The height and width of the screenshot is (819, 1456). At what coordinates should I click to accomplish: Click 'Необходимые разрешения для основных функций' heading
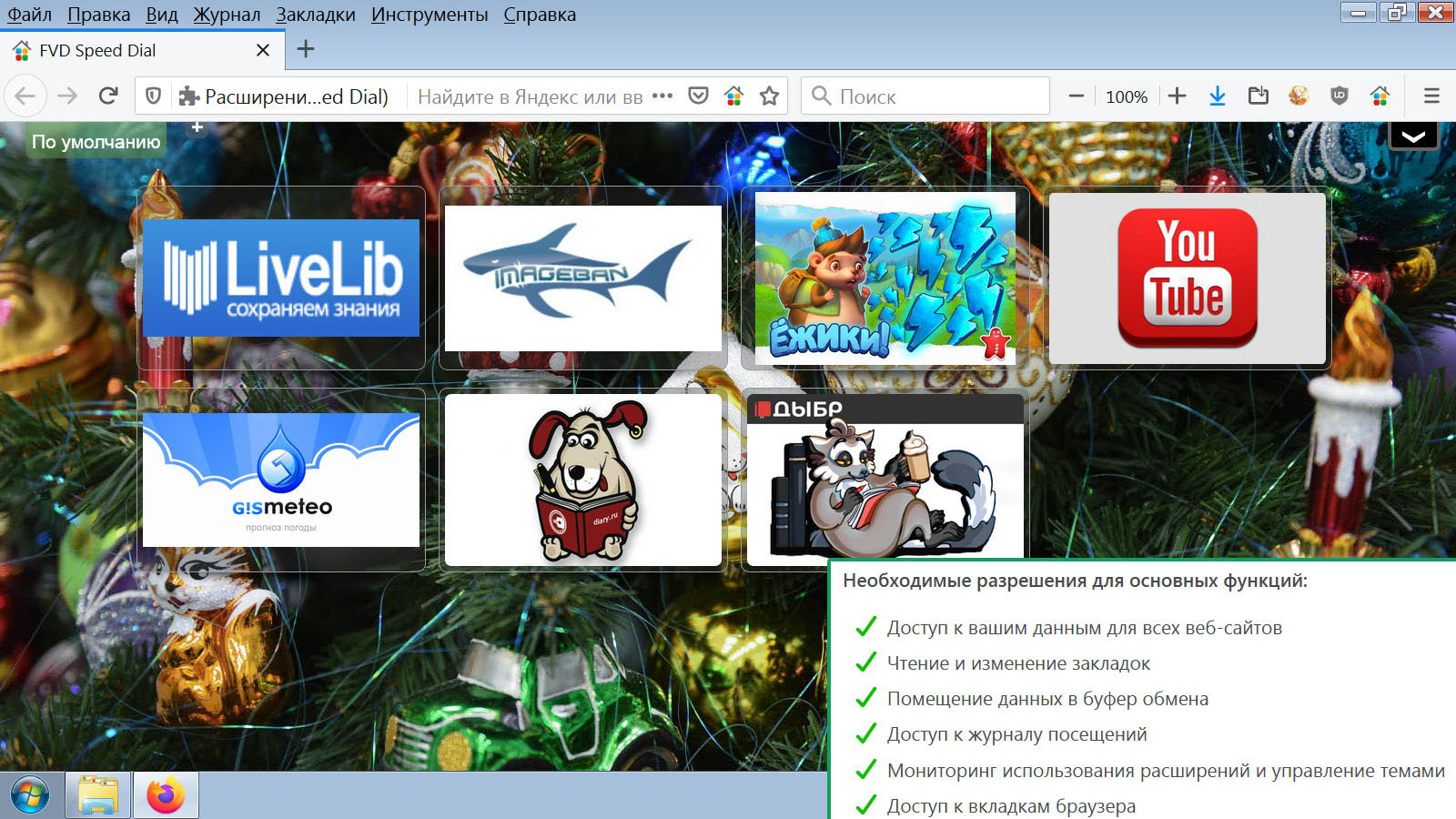click(1076, 581)
